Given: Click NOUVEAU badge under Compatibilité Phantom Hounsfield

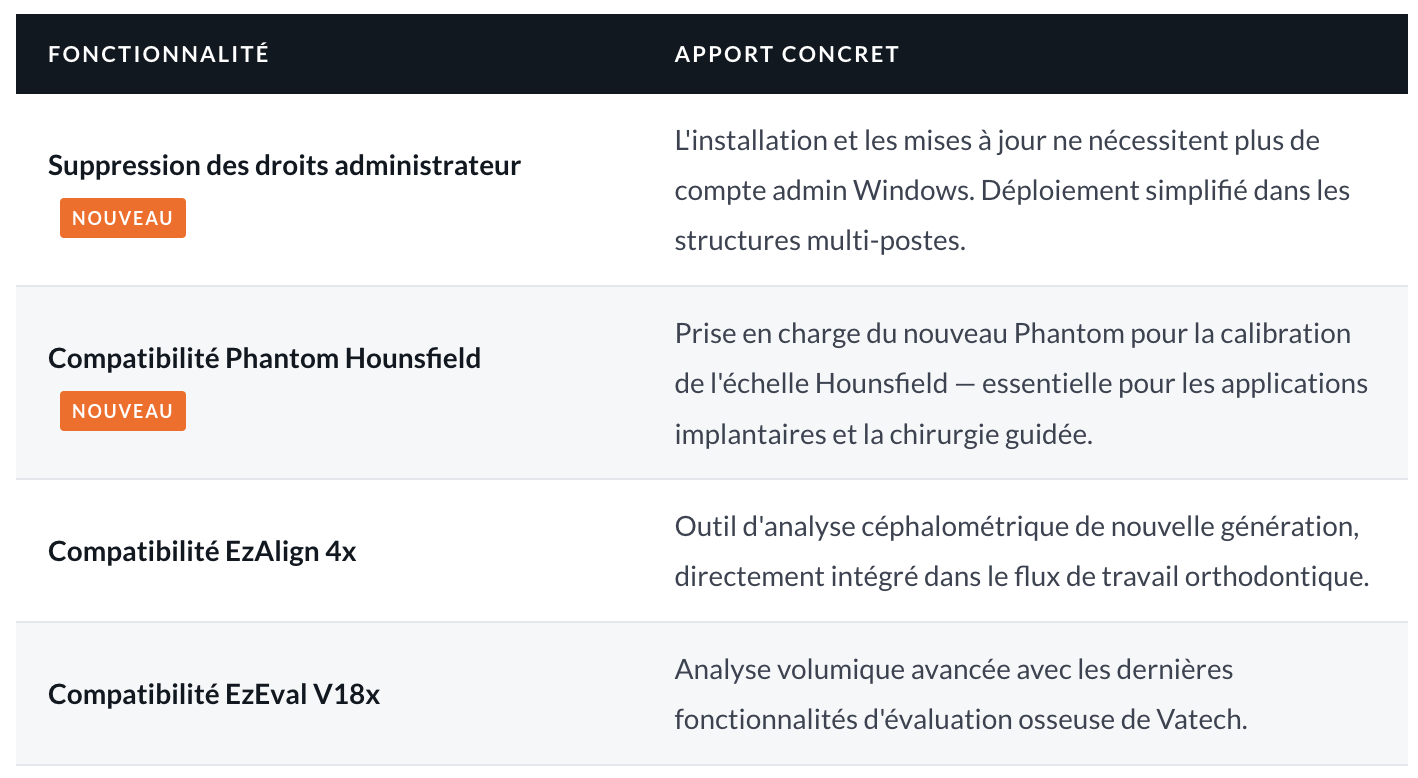Looking at the screenshot, I should (x=123, y=411).
